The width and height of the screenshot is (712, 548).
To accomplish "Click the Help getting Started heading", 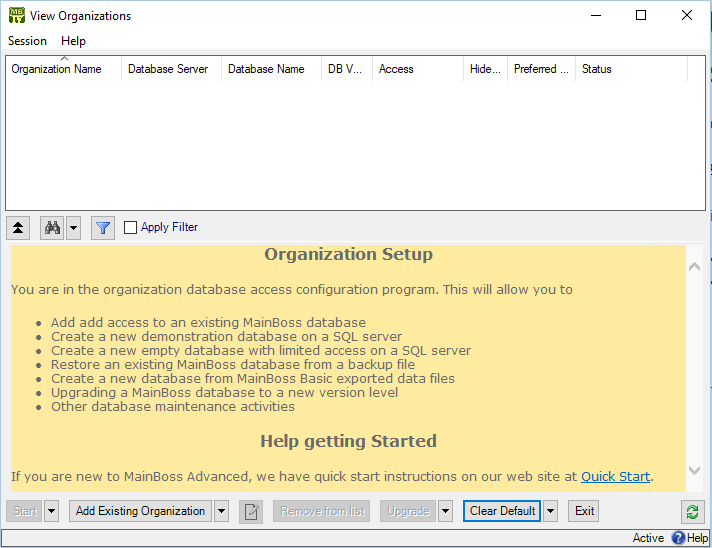I will [348, 441].
